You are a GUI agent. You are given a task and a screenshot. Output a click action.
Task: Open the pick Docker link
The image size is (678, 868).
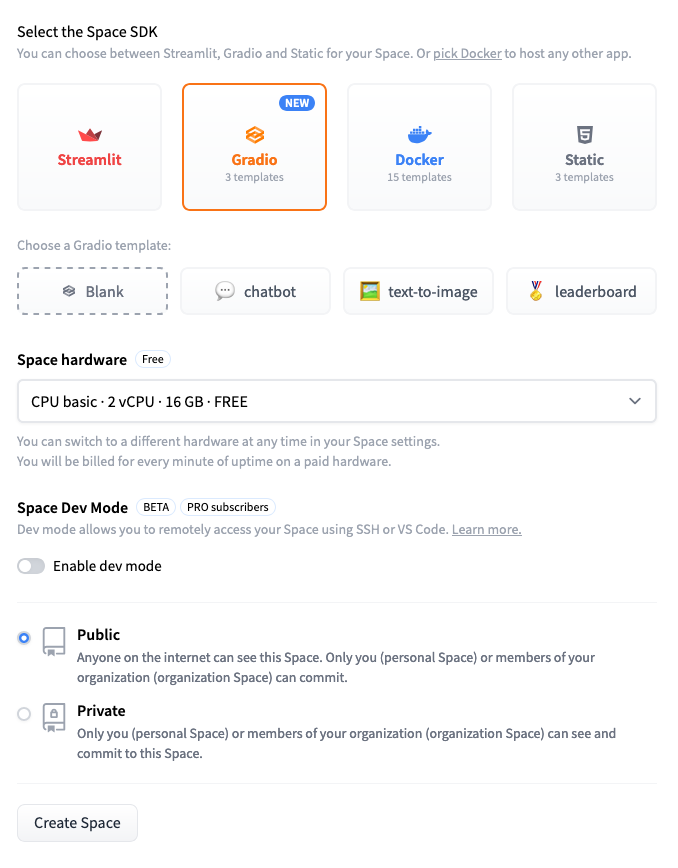[x=467, y=53]
